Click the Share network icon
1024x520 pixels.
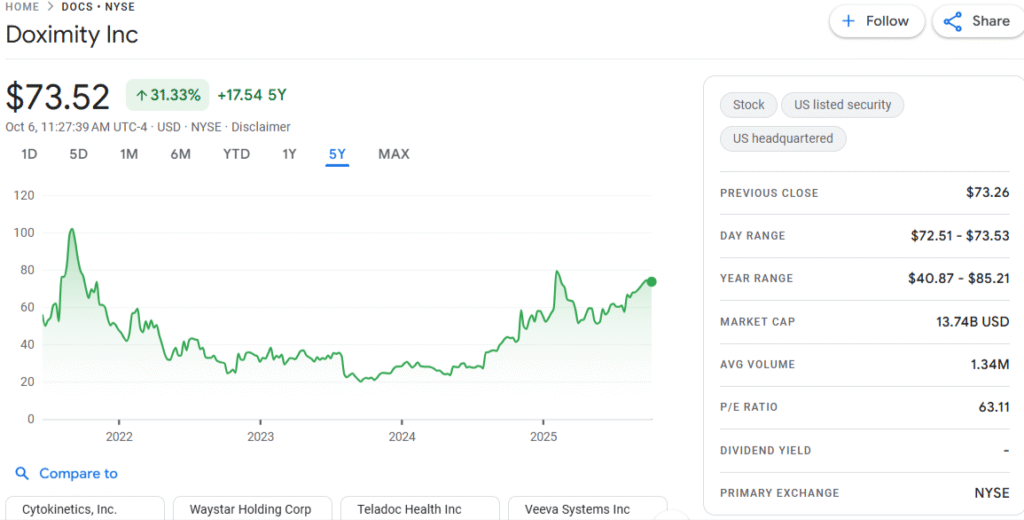pyautogui.click(x=952, y=21)
